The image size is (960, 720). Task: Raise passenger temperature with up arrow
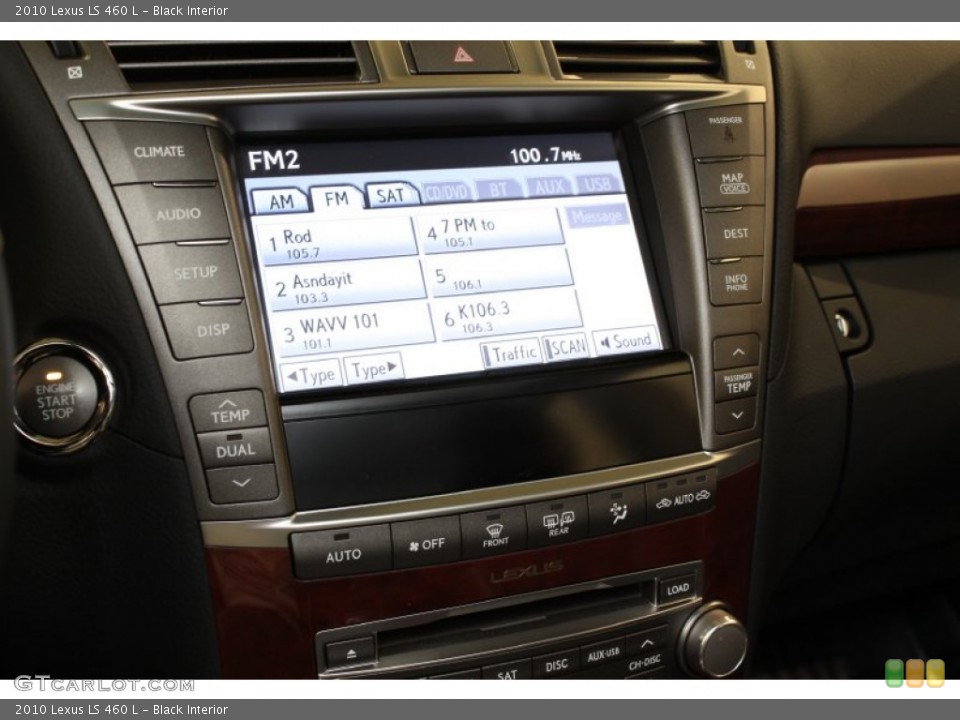[x=737, y=352]
